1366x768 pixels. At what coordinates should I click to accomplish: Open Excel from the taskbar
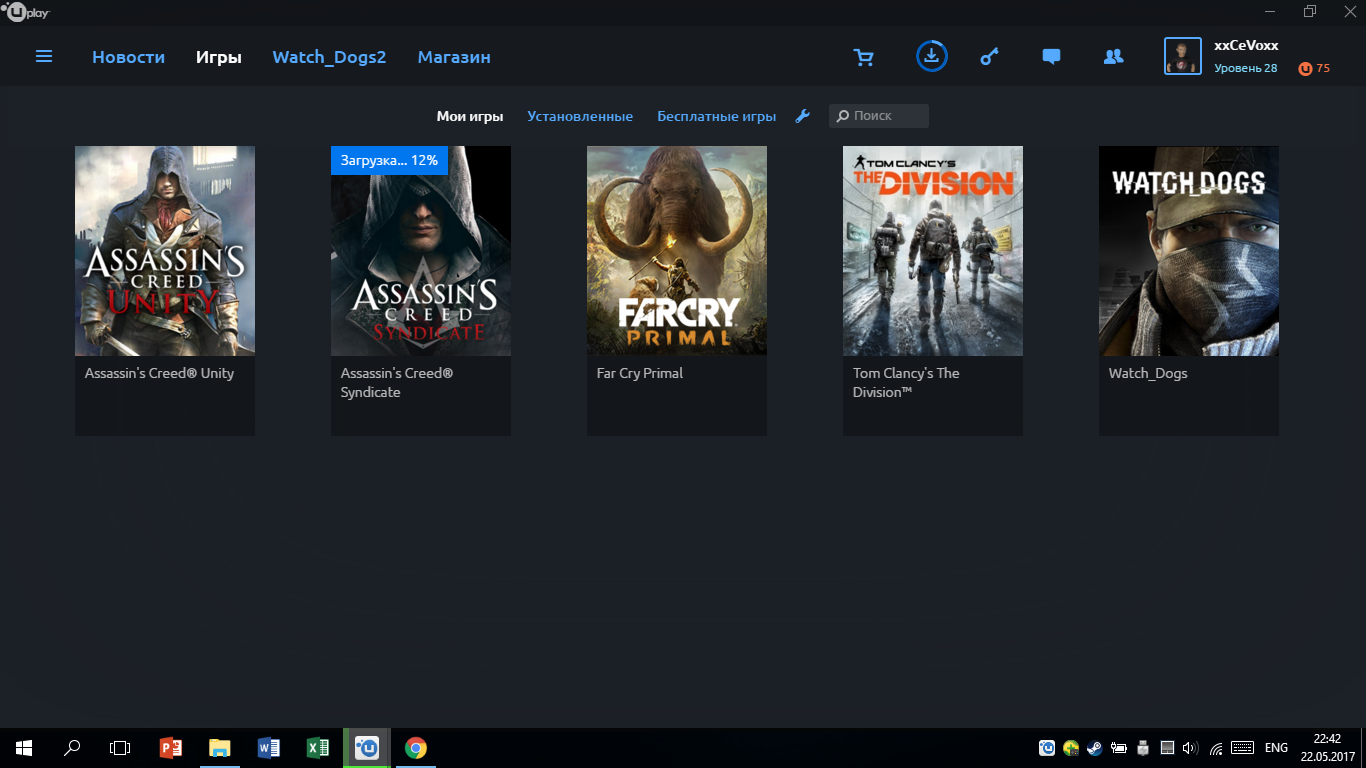[317, 748]
